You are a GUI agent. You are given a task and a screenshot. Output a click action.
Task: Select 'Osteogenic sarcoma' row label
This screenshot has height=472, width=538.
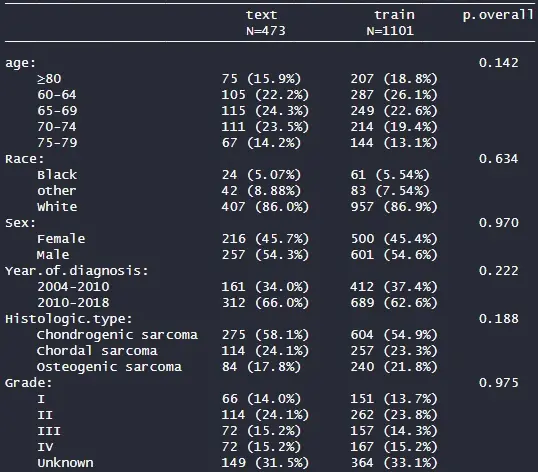pyautogui.click(x=109, y=367)
